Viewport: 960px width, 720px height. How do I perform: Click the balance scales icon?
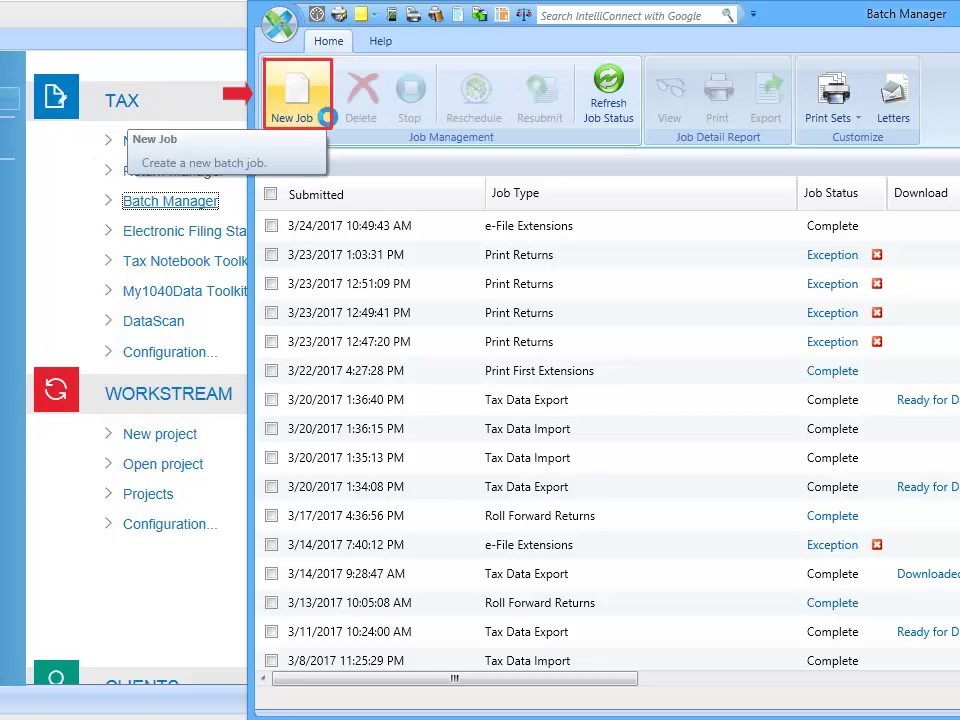pyautogui.click(x=523, y=14)
